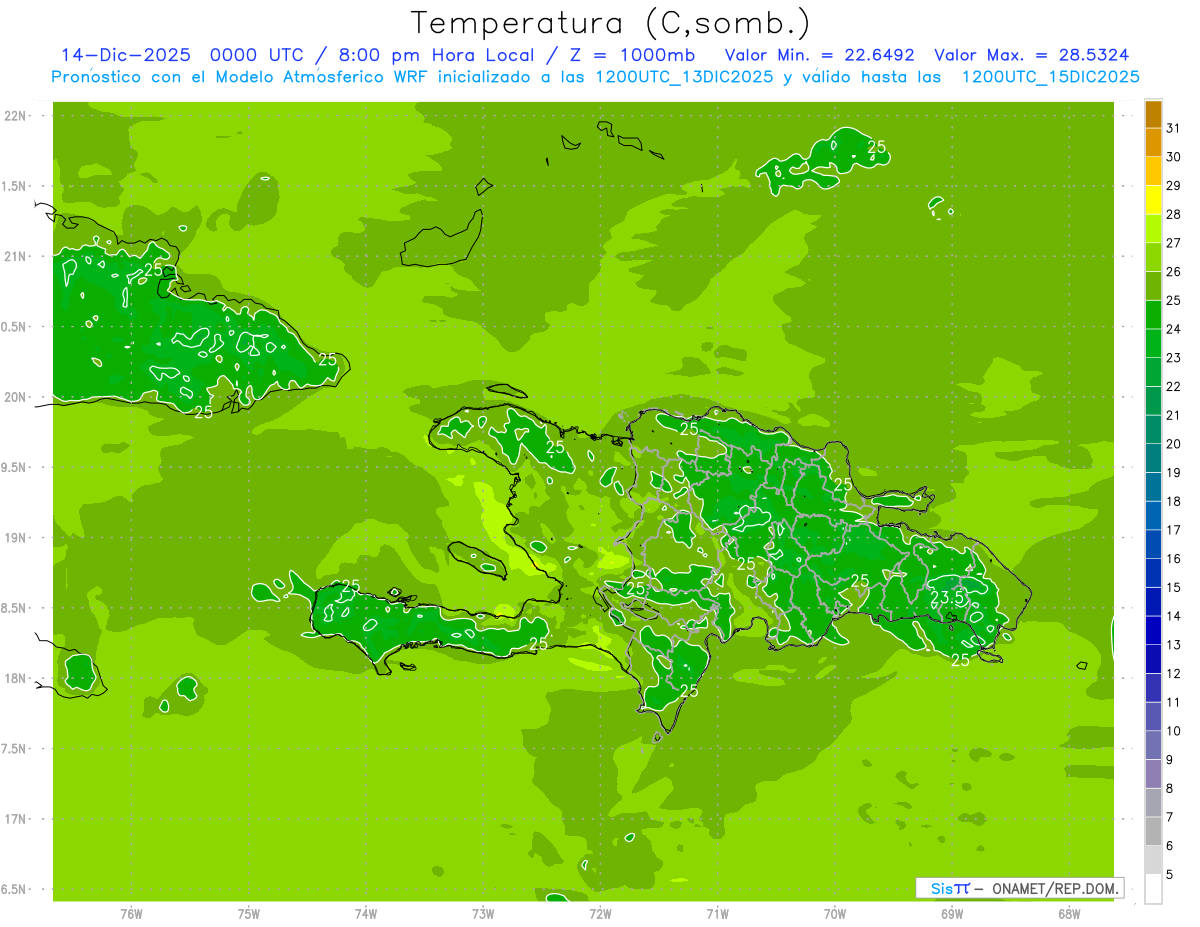Image resolution: width=1200 pixels, height=927 pixels.
Task: Click the "22N" latitude label
Action: pos(17,116)
